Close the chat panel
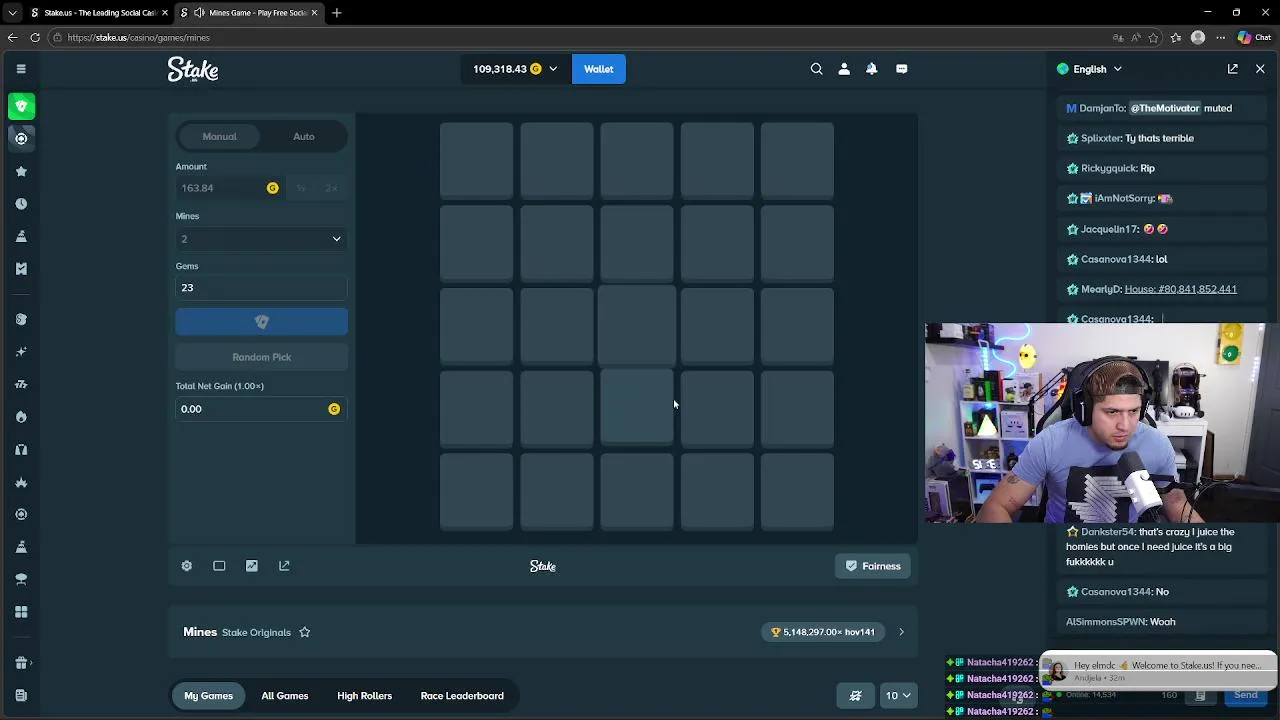Viewport: 1280px width, 720px height. (1260, 69)
